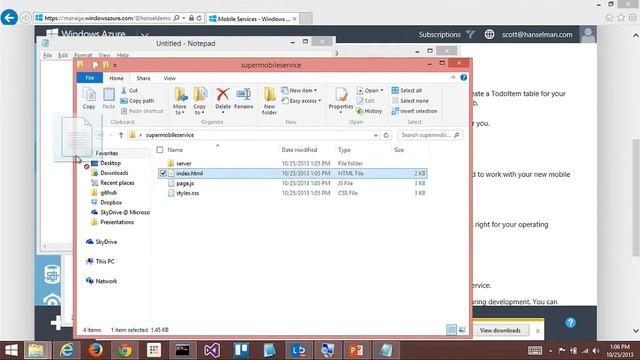Click Select none in ribbon
The height and width of the screenshot is (360, 640).
coord(410,100)
